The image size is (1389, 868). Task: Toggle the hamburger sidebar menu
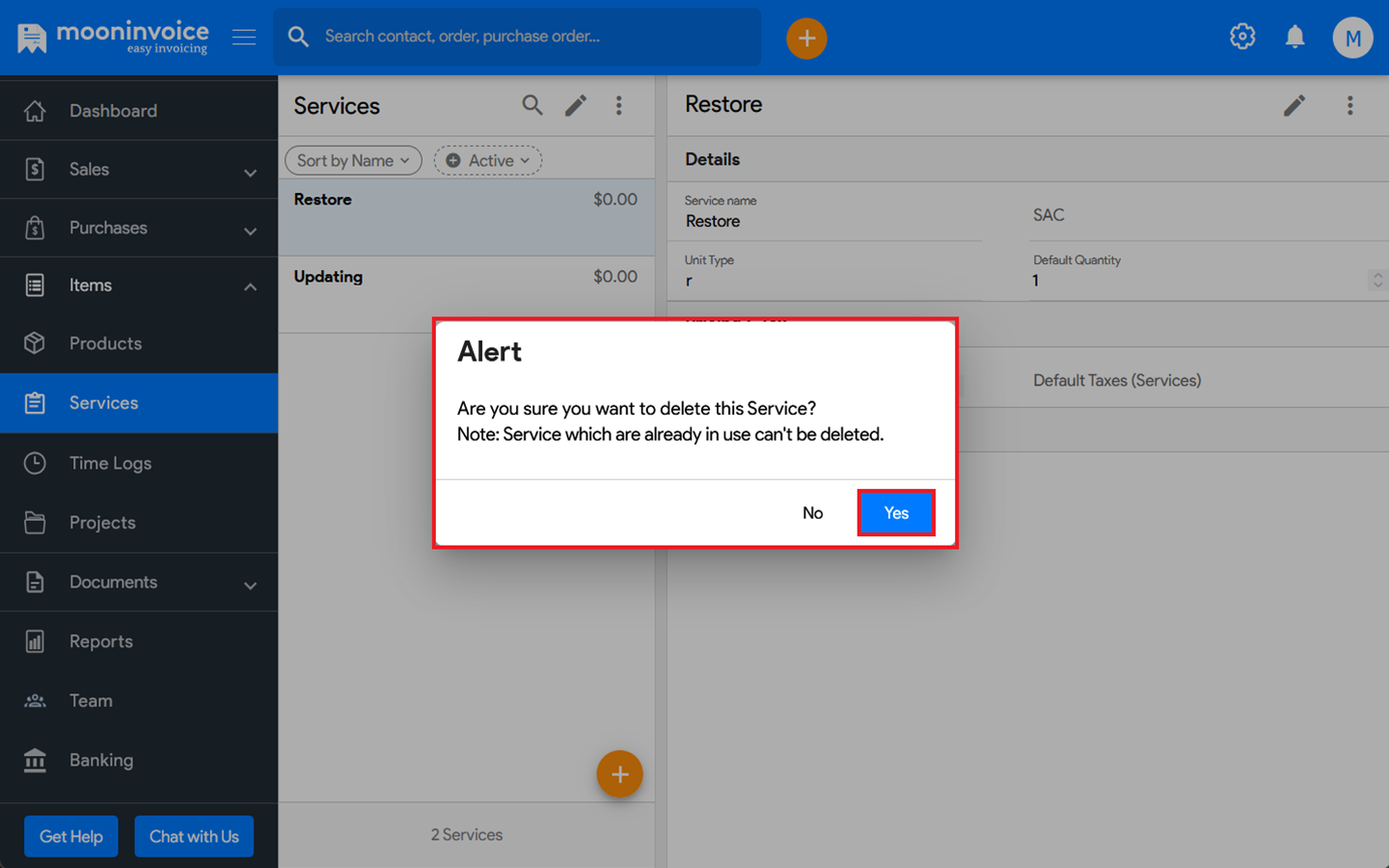(244, 37)
